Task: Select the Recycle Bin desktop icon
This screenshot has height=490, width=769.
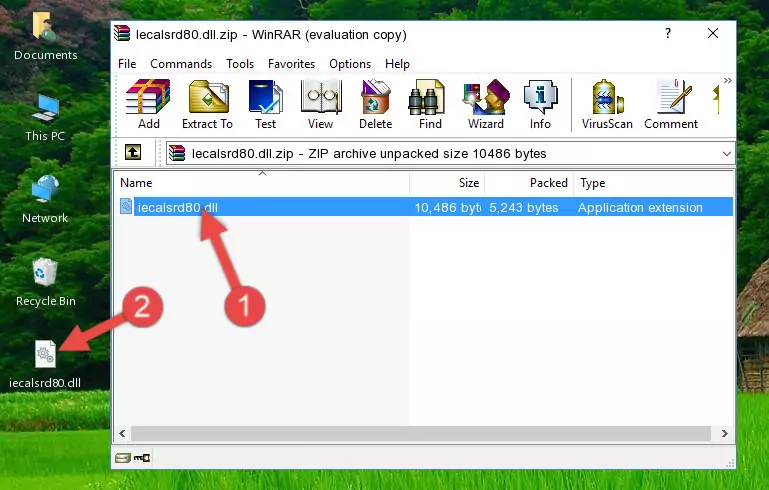Action: pyautogui.click(x=45, y=283)
